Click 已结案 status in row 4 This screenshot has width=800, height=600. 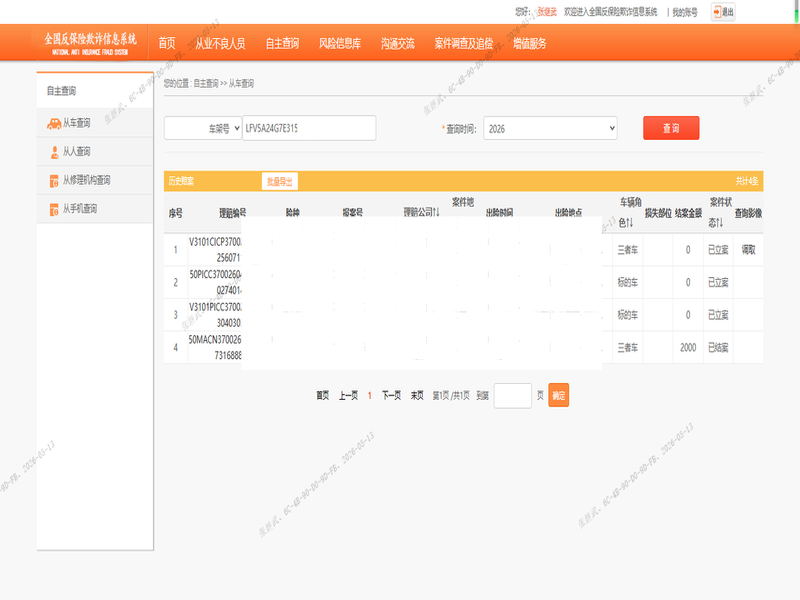718,347
